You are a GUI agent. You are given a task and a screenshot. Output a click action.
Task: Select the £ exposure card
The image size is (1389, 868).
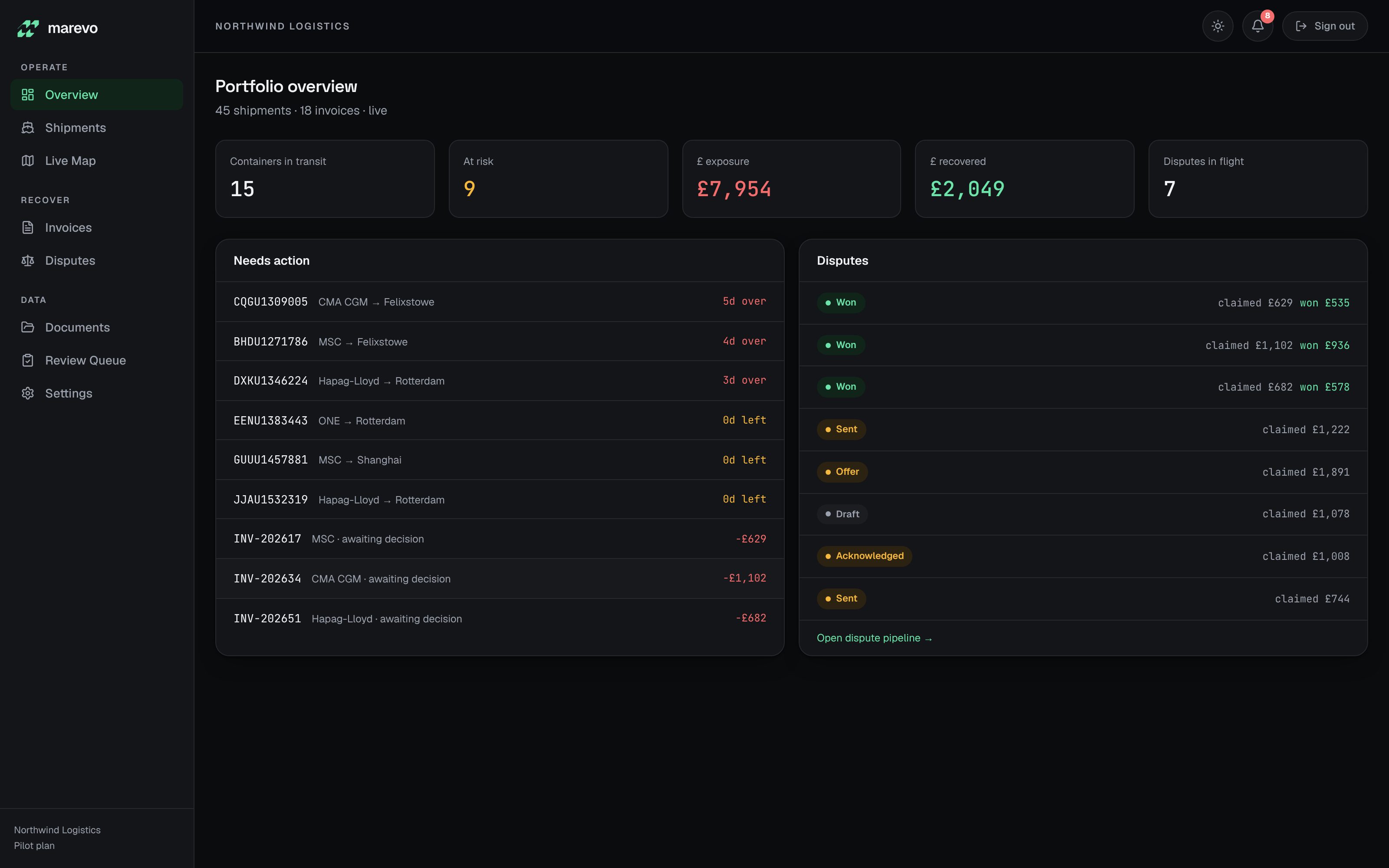click(x=791, y=178)
